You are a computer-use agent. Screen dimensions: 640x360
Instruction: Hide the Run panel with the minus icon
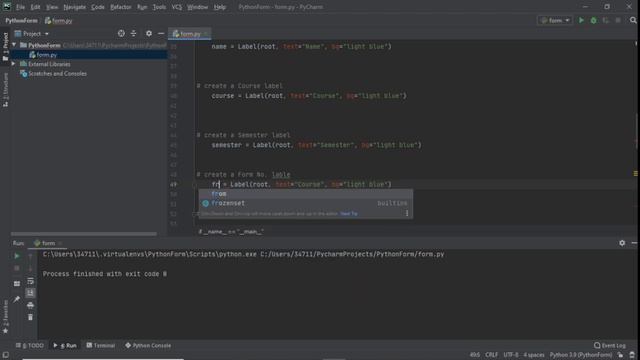634,243
